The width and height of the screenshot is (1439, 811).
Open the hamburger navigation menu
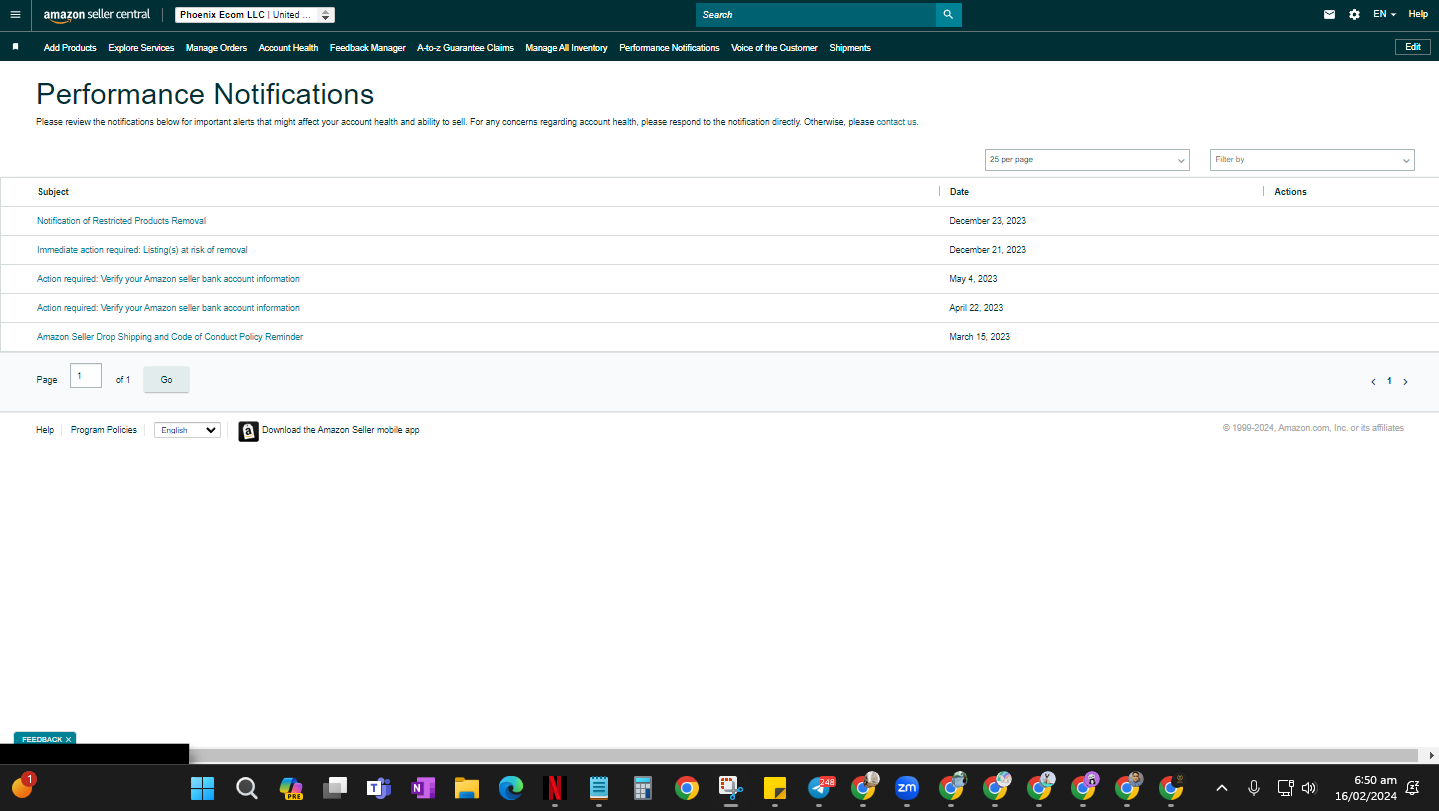(15, 15)
